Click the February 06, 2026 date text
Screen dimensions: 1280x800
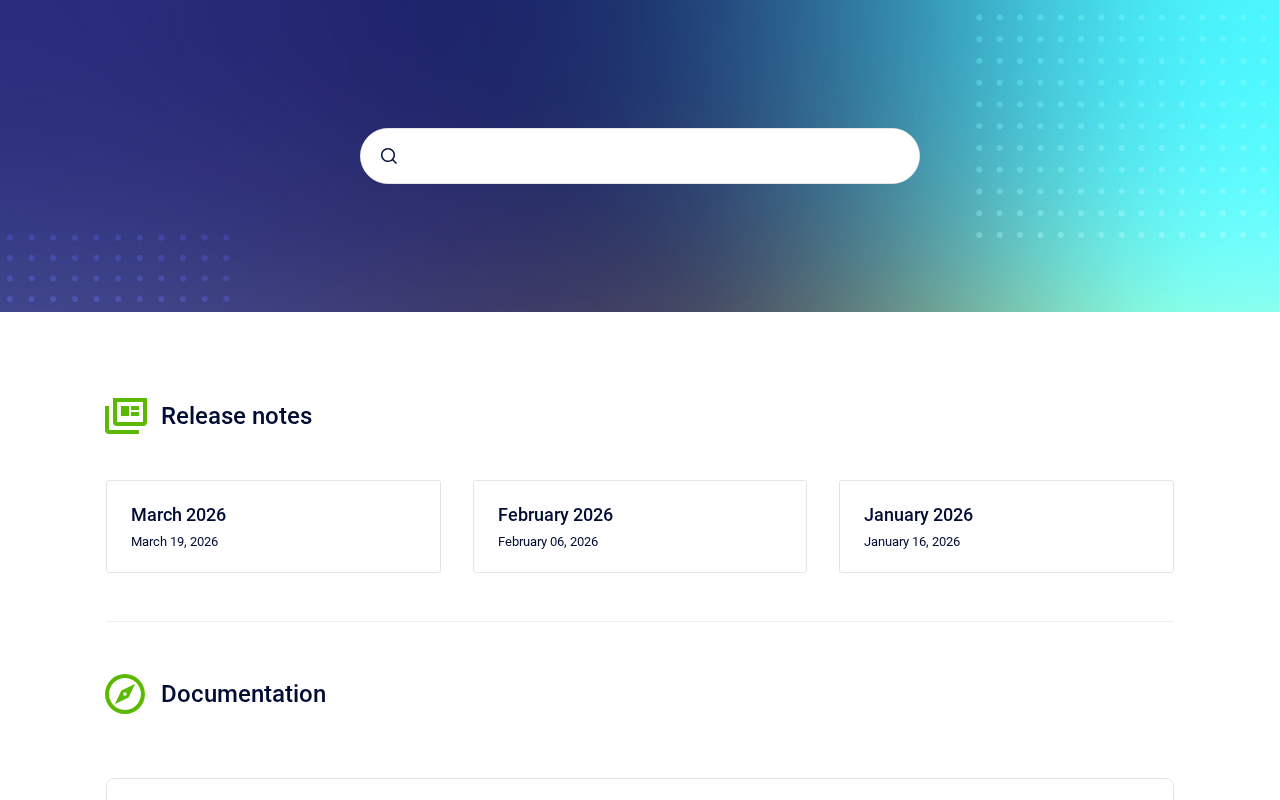pos(548,542)
